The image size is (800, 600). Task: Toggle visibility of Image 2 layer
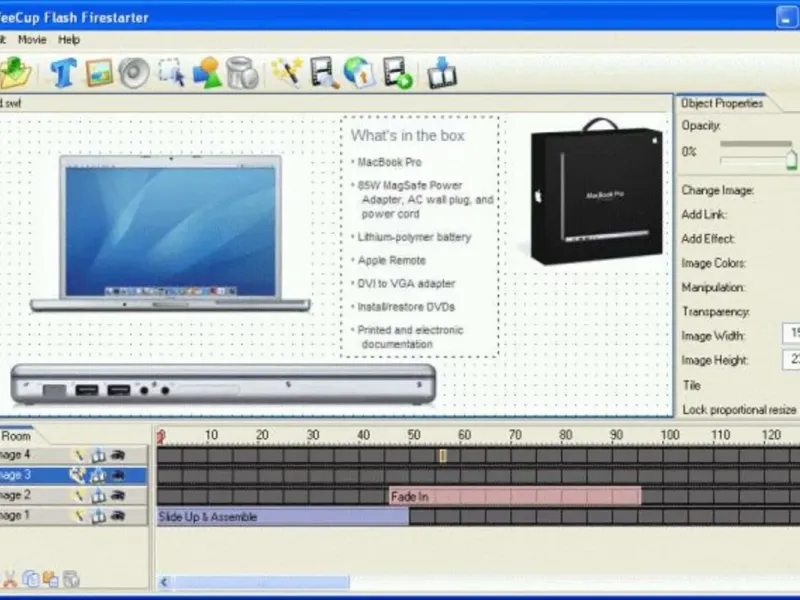pyautogui.click(x=118, y=495)
